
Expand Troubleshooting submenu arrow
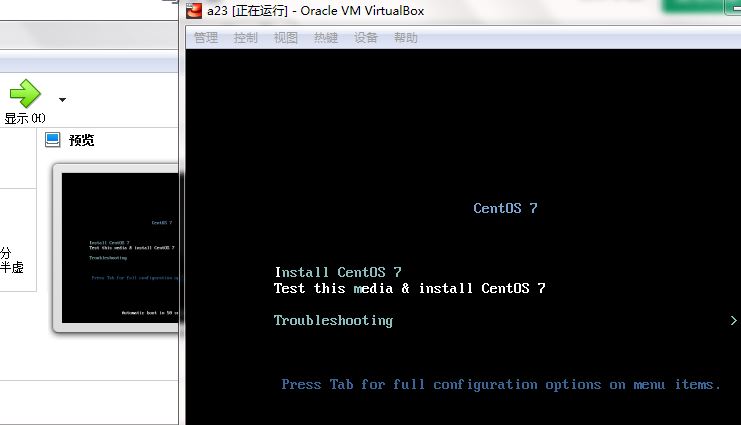[x=734, y=320]
